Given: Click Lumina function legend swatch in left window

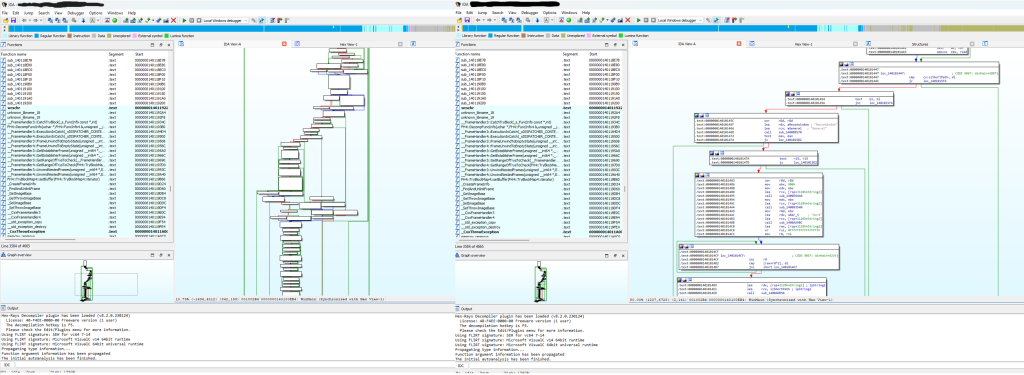Looking at the screenshot, I should (167, 36).
